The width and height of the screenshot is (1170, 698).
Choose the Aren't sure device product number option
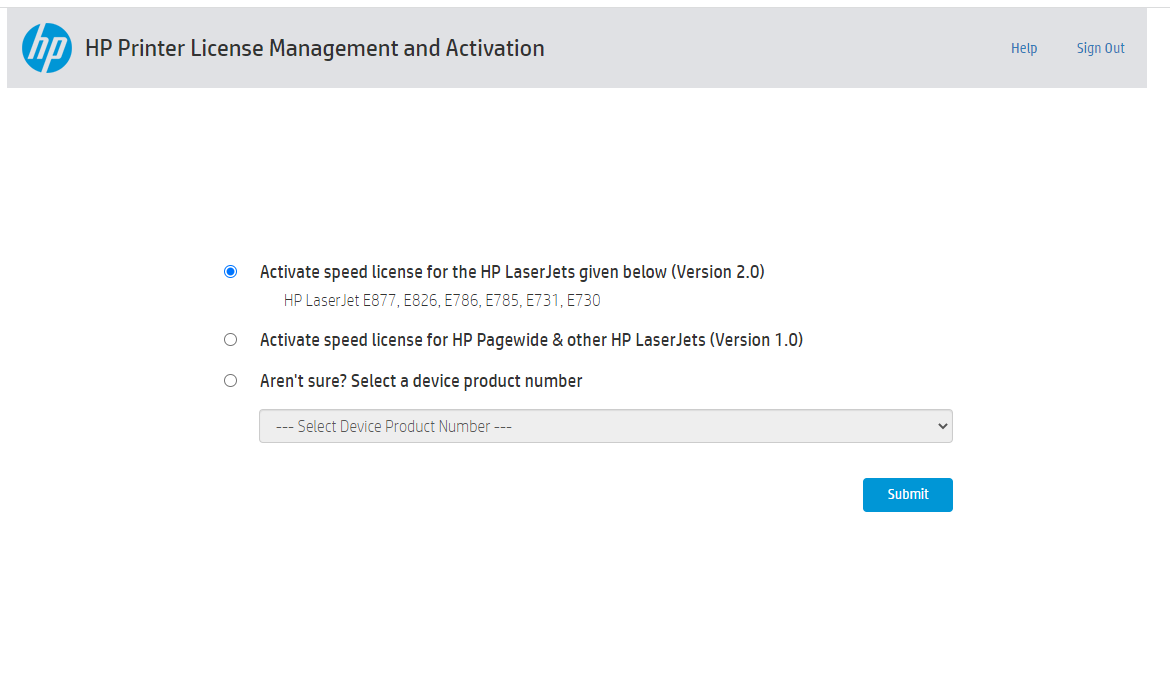[x=231, y=381]
